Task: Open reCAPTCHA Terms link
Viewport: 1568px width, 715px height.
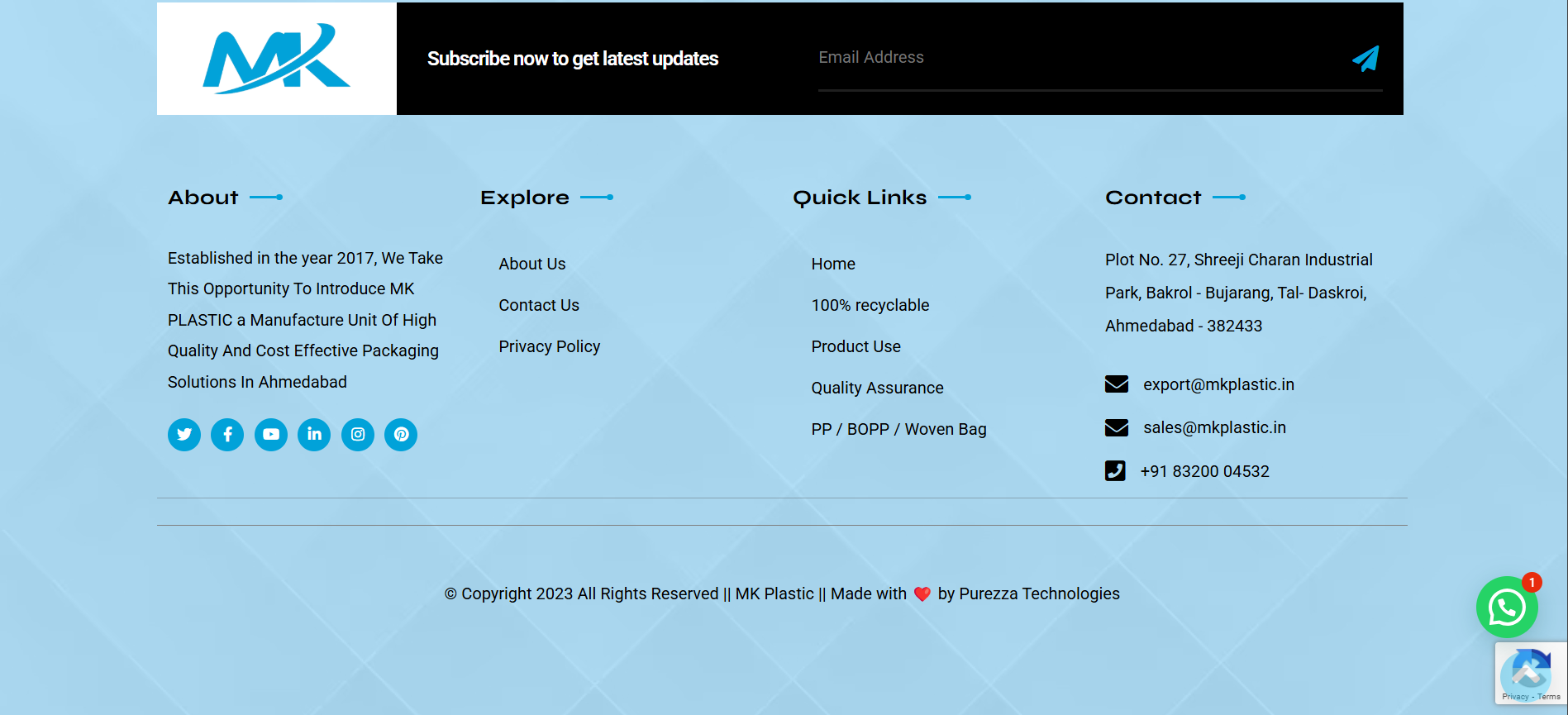Action: (x=1549, y=697)
